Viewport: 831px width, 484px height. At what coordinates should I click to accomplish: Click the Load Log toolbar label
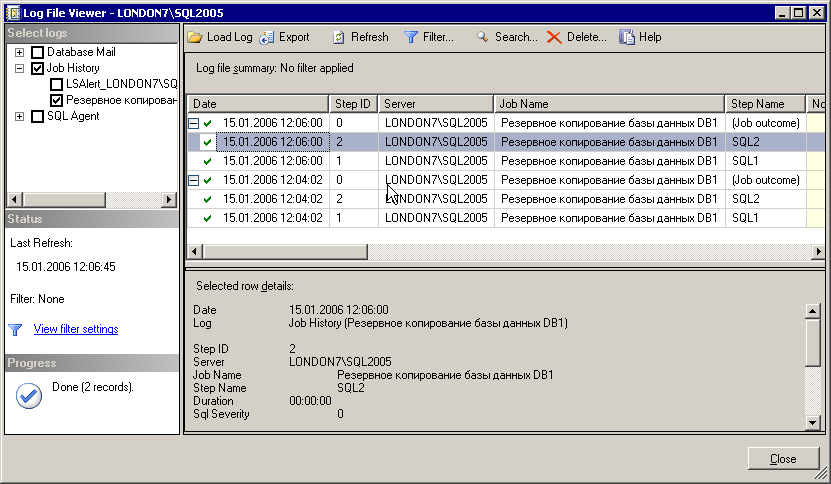[x=229, y=37]
